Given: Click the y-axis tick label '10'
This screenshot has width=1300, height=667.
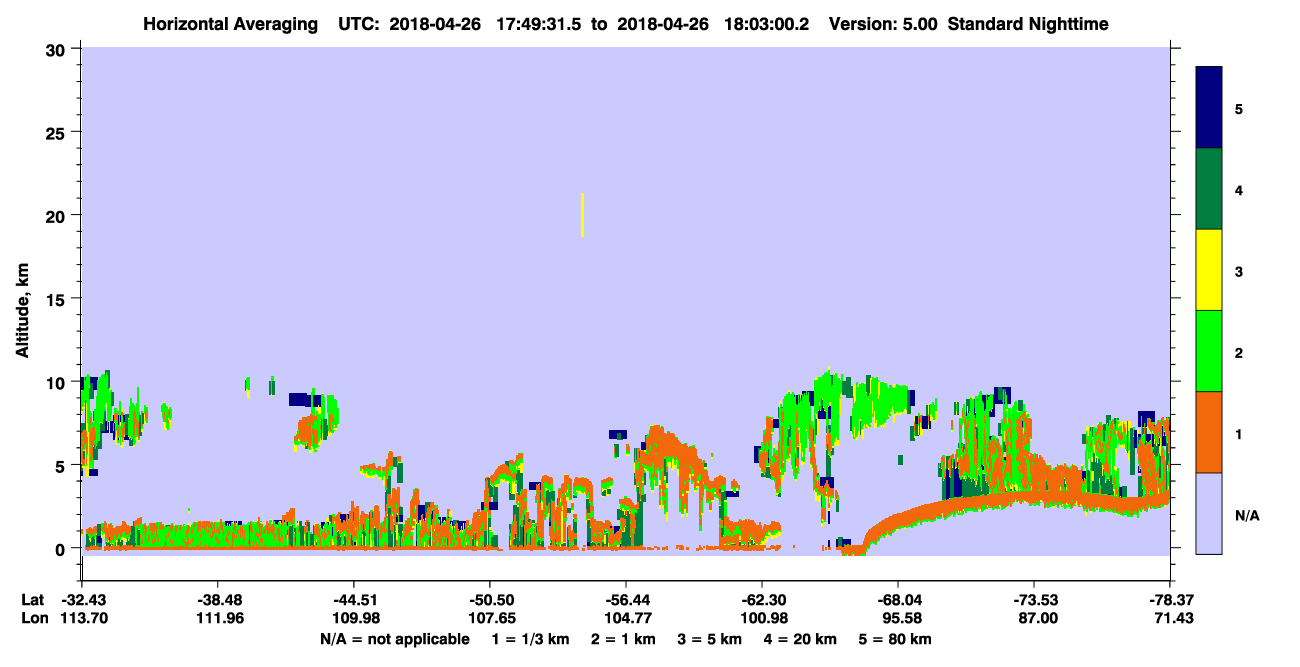Looking at the screenshot, I should click(x=58, y=382).
